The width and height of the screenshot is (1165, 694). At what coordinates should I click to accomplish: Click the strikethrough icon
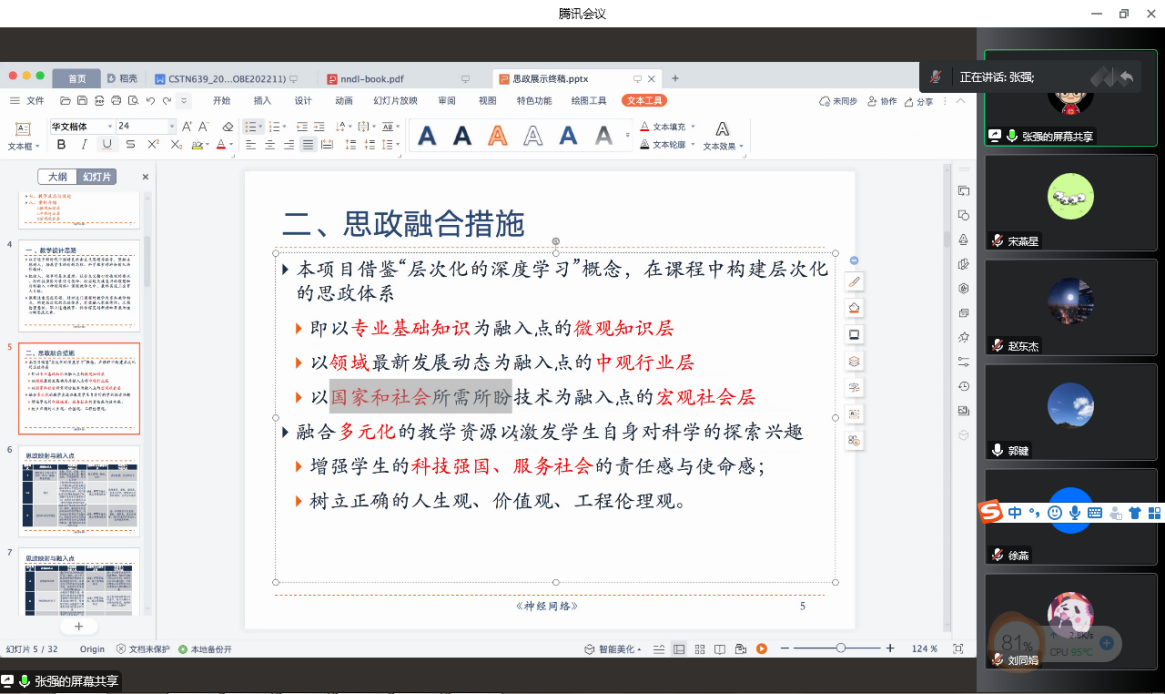(x=130, y=145)
